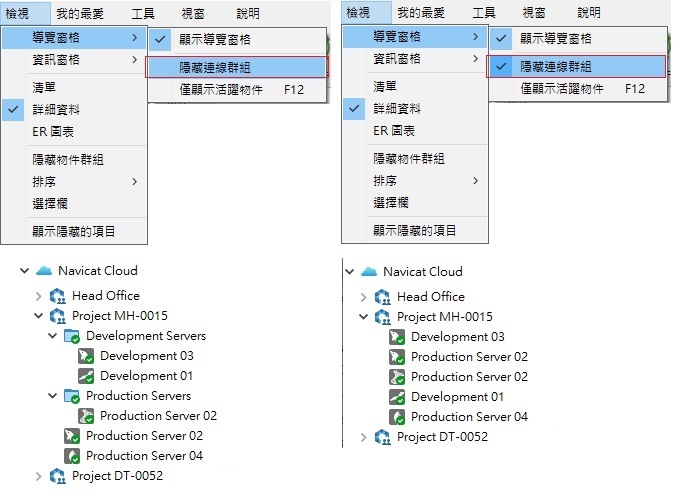Screen dimensions: 674x496
Task: Open 工具 menu in right menu bar
Action: (x=483, y=13)
